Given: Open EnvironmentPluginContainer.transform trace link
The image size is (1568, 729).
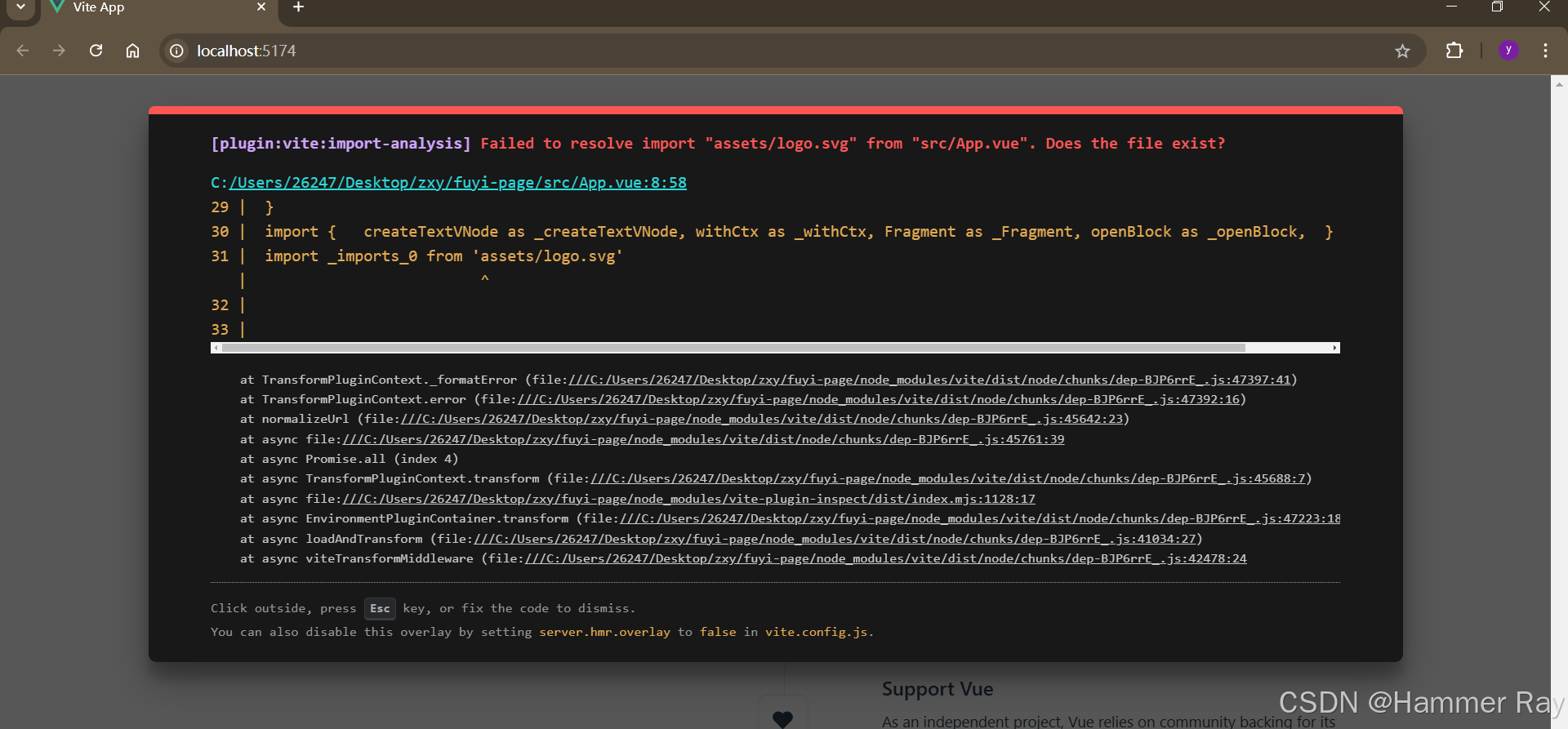Looking at the screenshot, I should point(980,518).
